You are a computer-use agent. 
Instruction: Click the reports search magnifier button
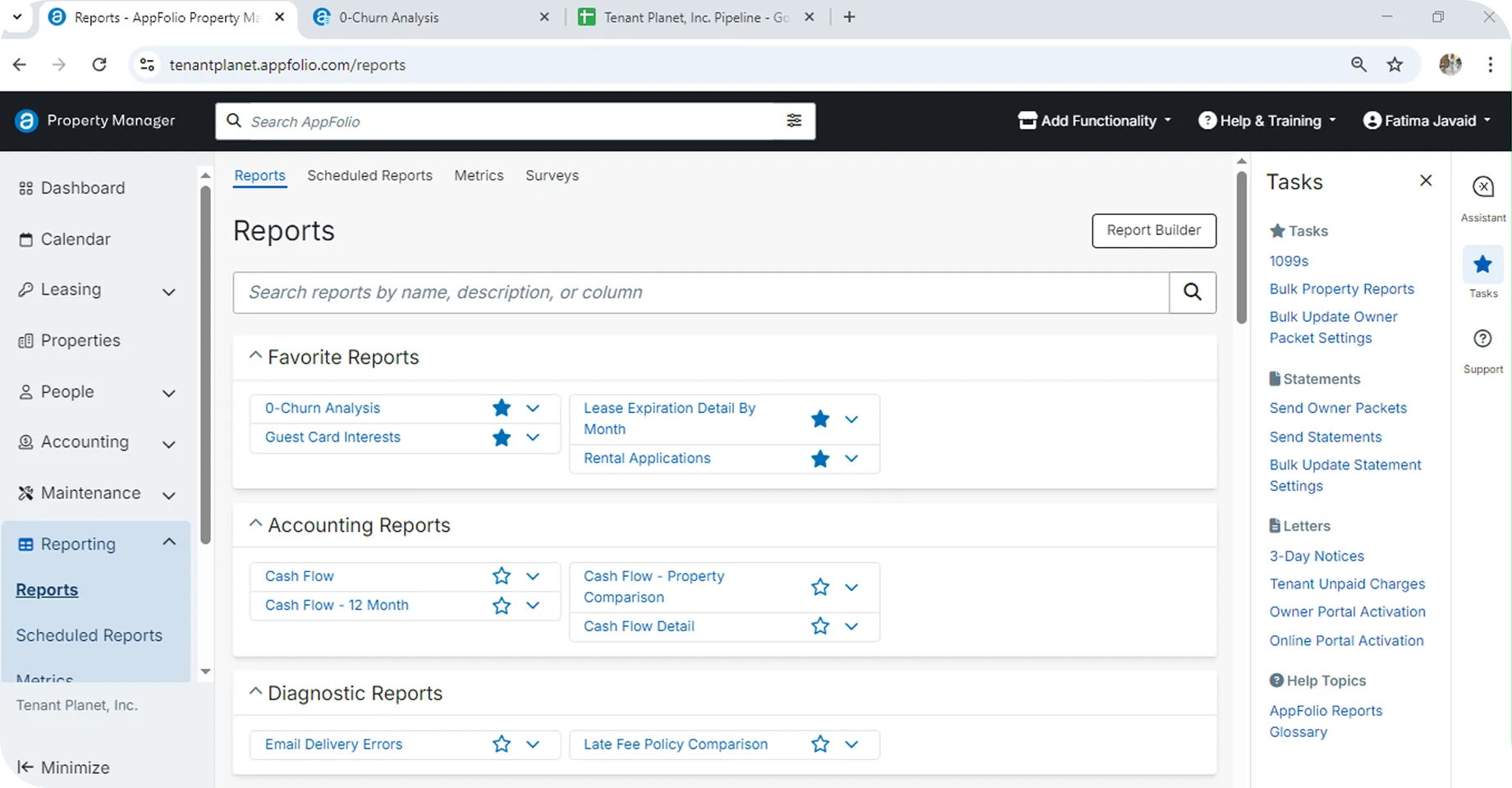tap(1192, 292)
